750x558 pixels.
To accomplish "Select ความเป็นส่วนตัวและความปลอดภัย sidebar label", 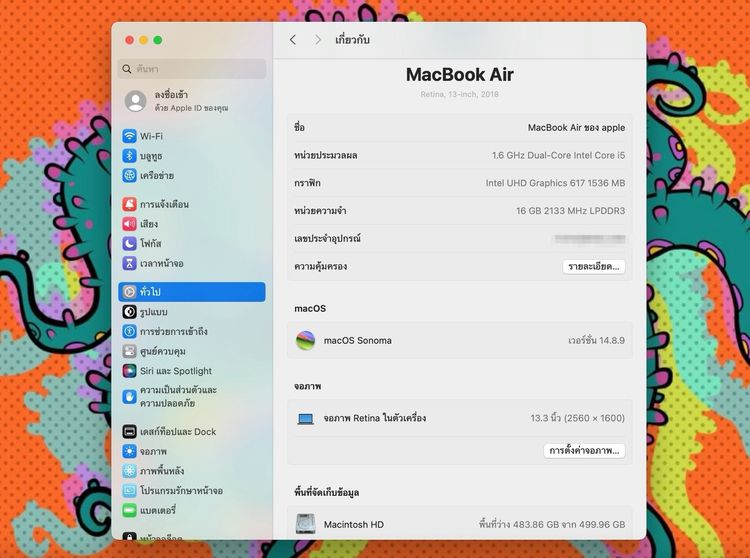I will tap(178, 396).
